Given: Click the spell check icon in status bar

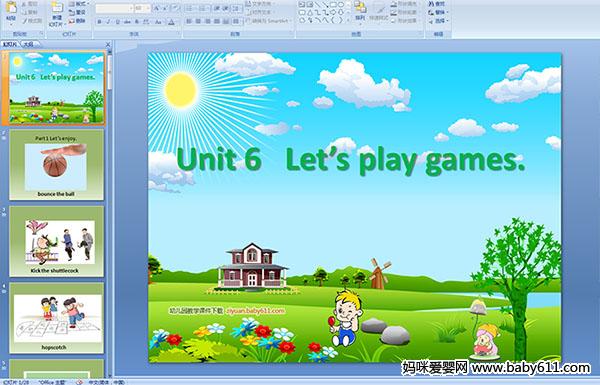Looking at the screenshot, I should click(79, 382).
